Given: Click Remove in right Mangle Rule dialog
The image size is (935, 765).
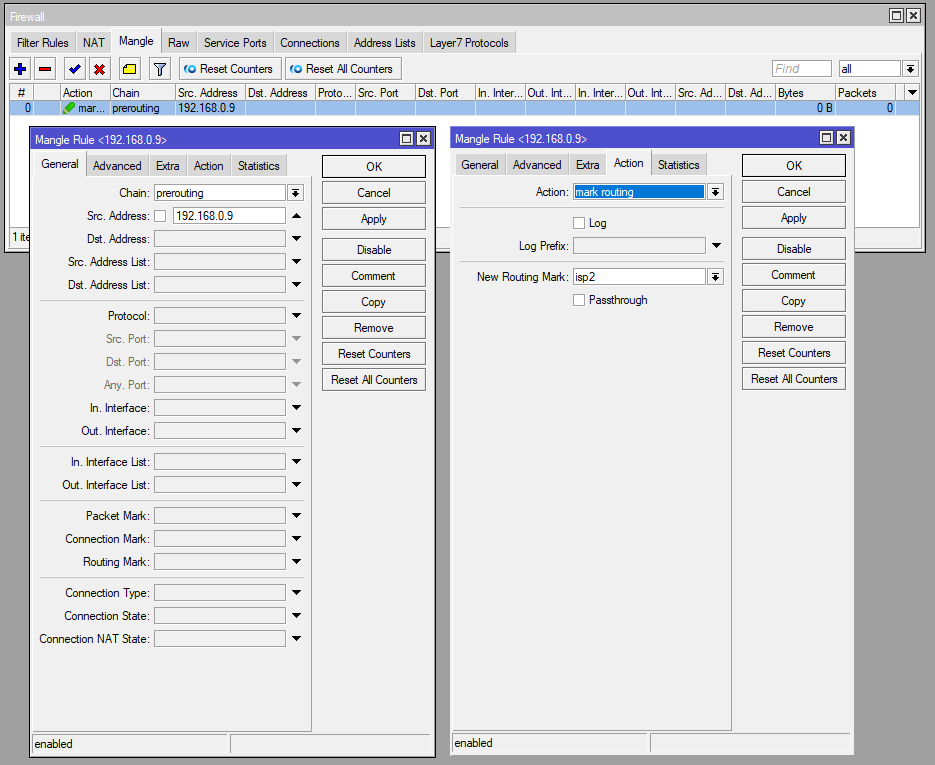Looking at the screenshot, I should [x=794, y=327].
